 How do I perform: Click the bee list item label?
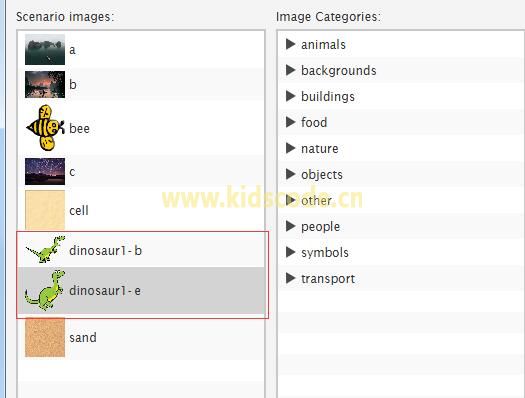(x=79, y=128)
